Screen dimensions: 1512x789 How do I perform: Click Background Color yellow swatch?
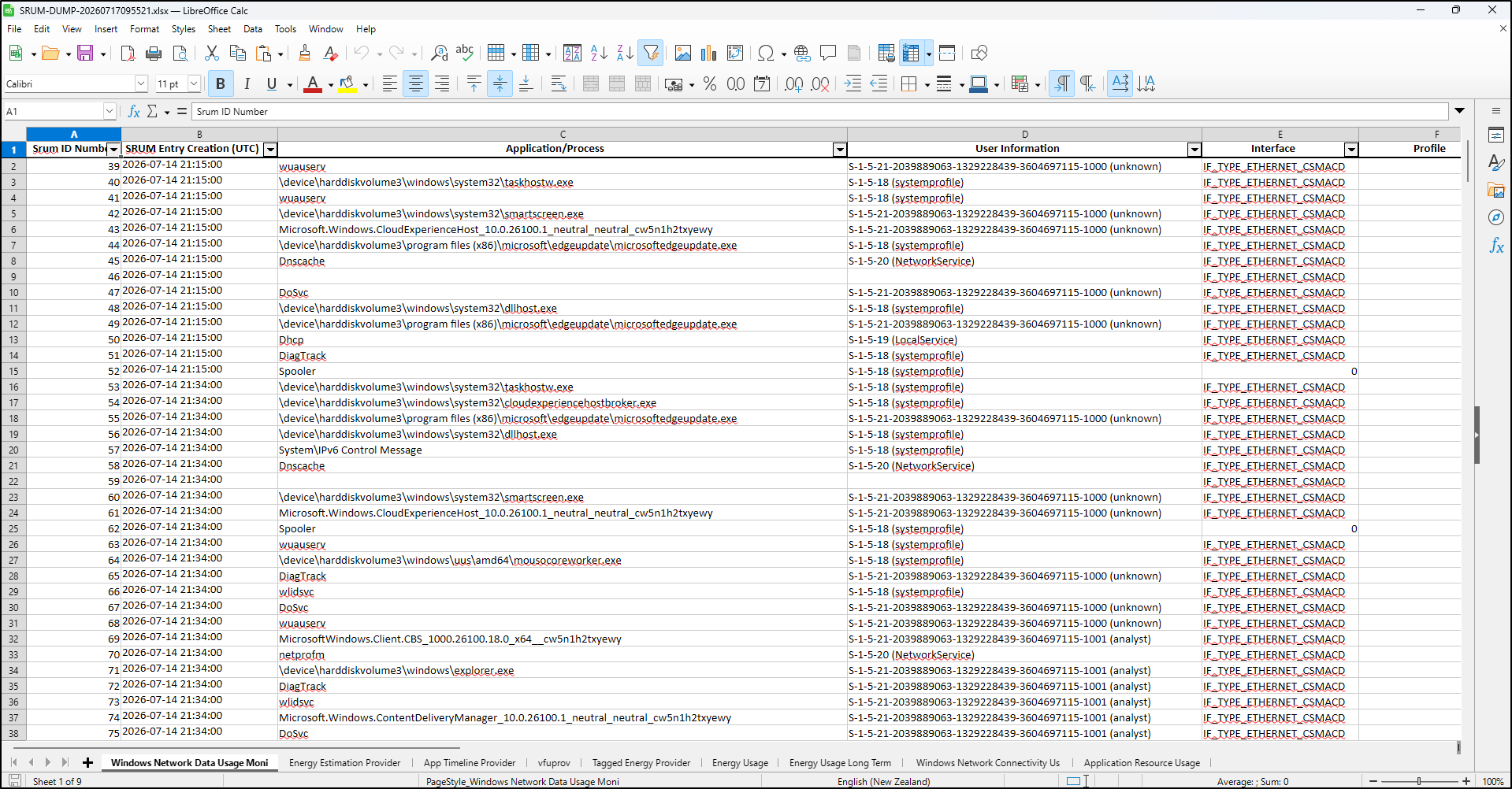[x=347, y=84]
